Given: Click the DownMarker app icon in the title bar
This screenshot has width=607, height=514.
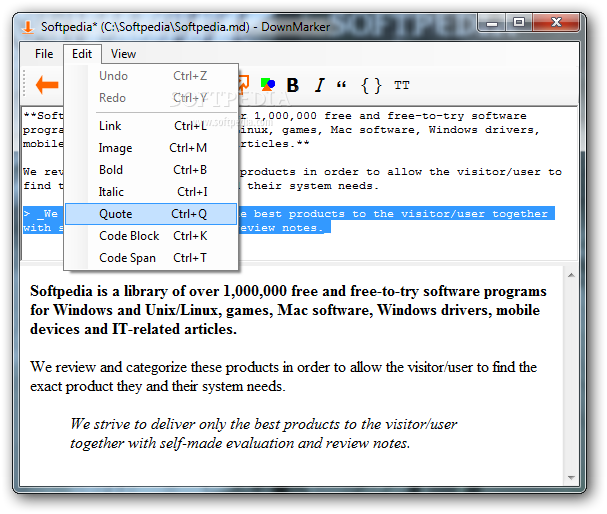Looking at the screenshot, I should pyautogui.click(x=27, y=27).
